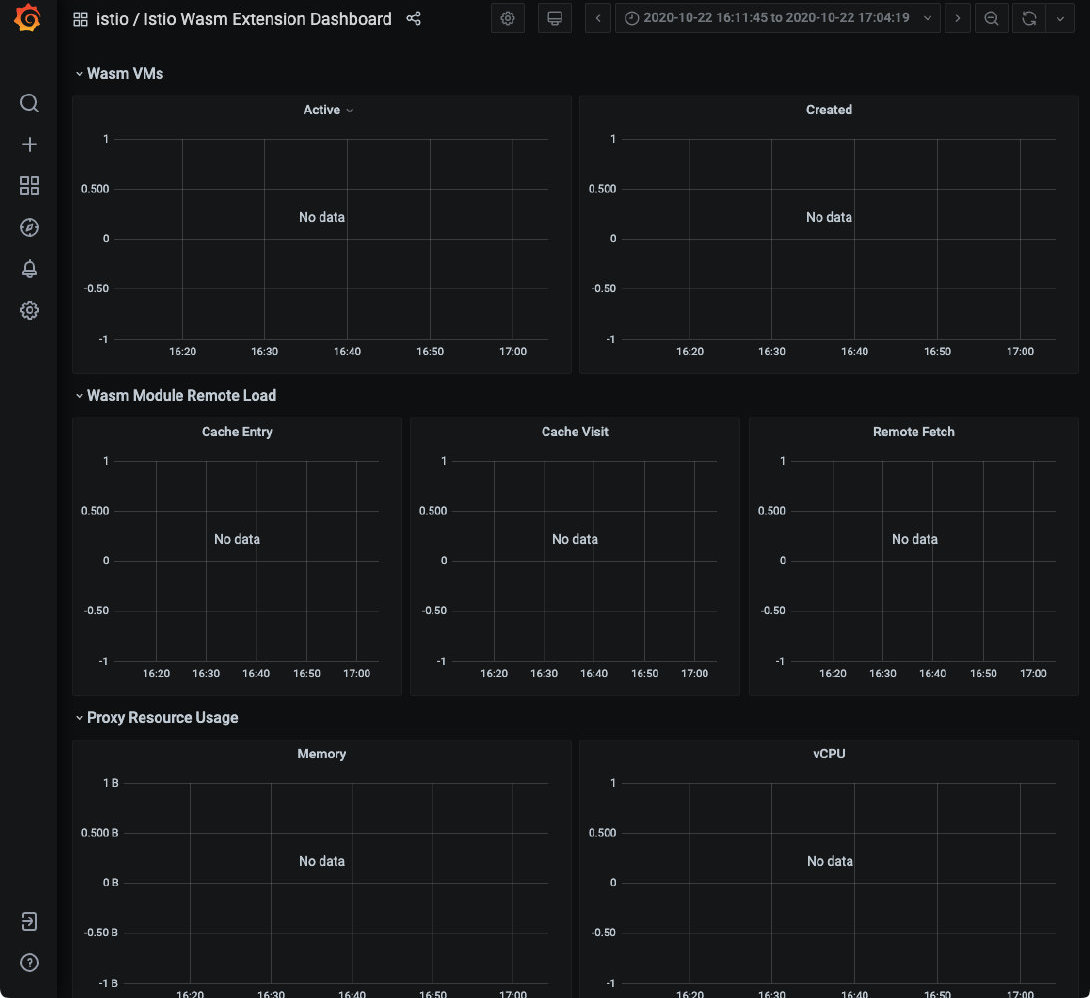Zoom out the time range
This screenshot has height=998, width=1090.
[991, 18]
